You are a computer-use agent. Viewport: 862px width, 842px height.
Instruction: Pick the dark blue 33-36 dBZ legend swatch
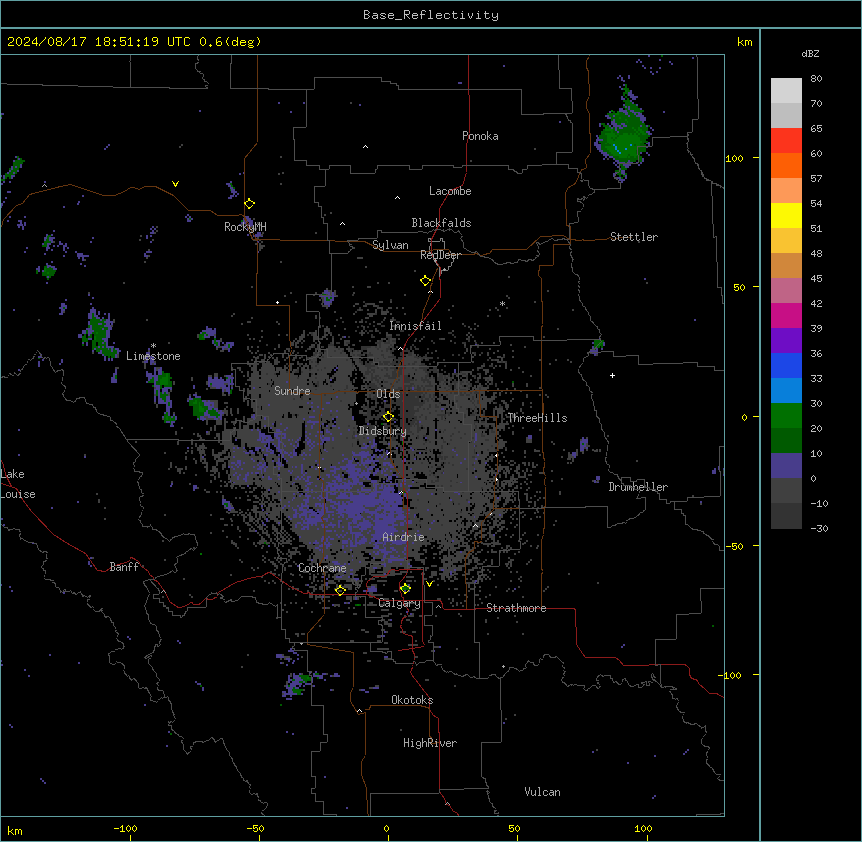[x=786, y=365]
